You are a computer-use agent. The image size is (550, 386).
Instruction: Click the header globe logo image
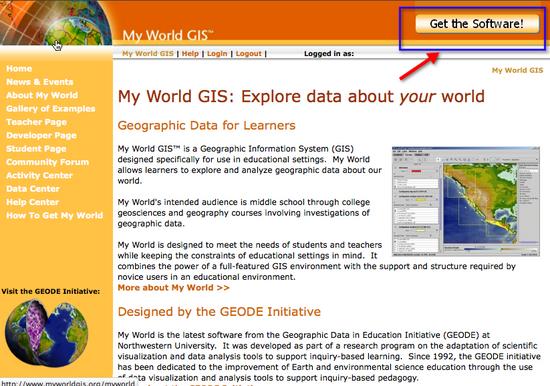pos(56,22)
